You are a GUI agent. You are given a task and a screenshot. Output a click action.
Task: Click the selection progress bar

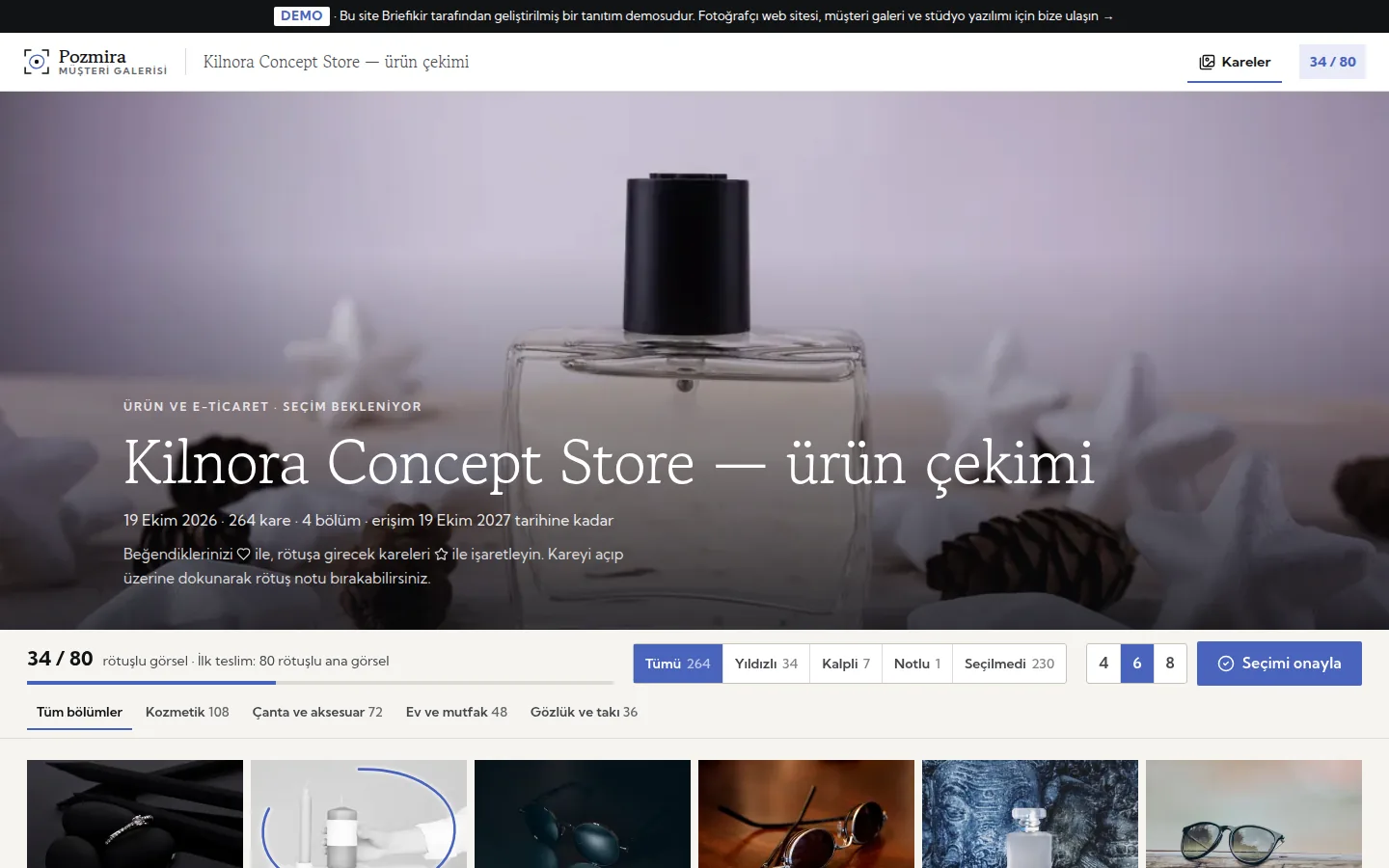tap(320, 683)
